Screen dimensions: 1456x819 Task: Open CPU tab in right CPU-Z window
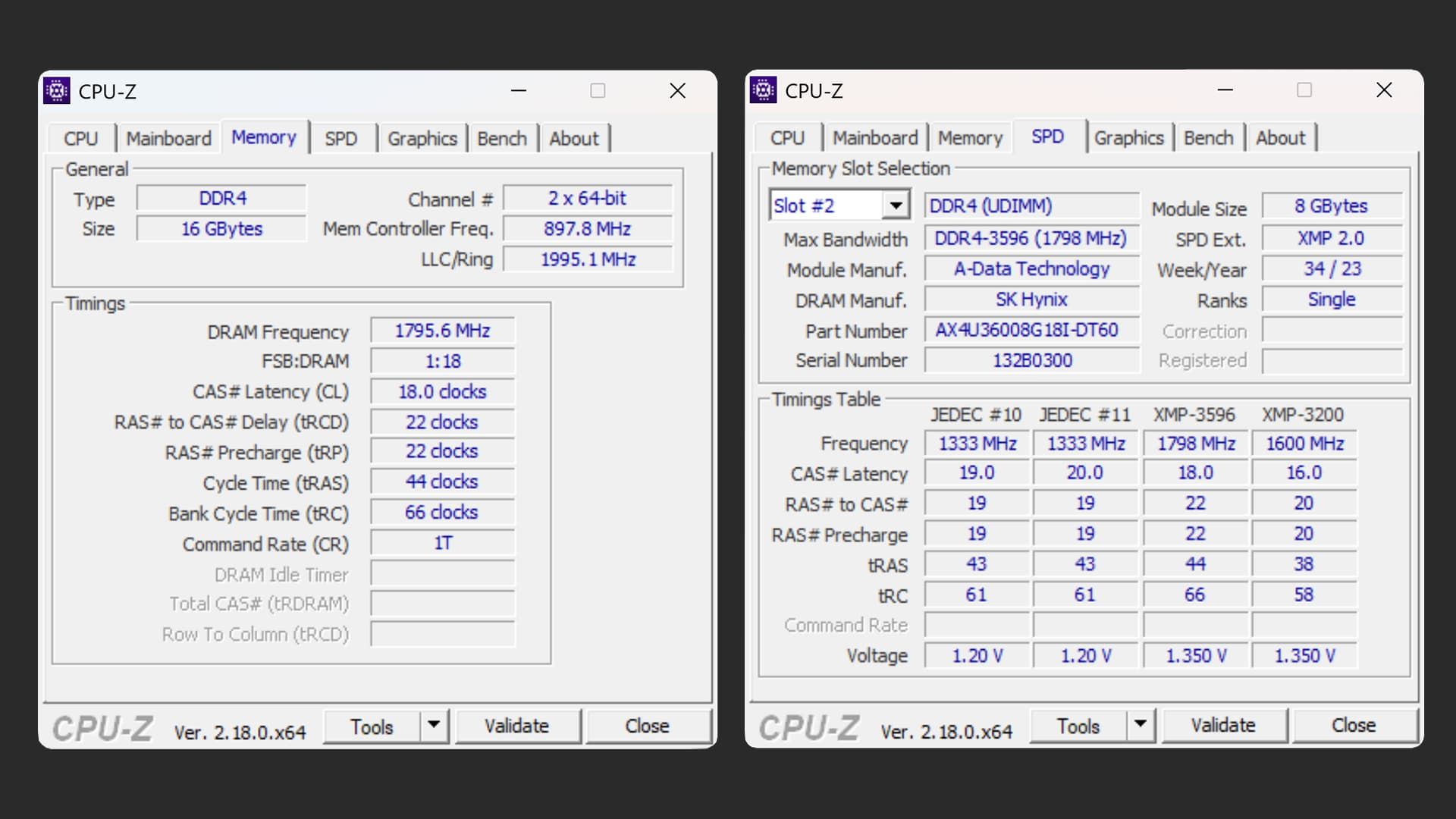(787, 138)
